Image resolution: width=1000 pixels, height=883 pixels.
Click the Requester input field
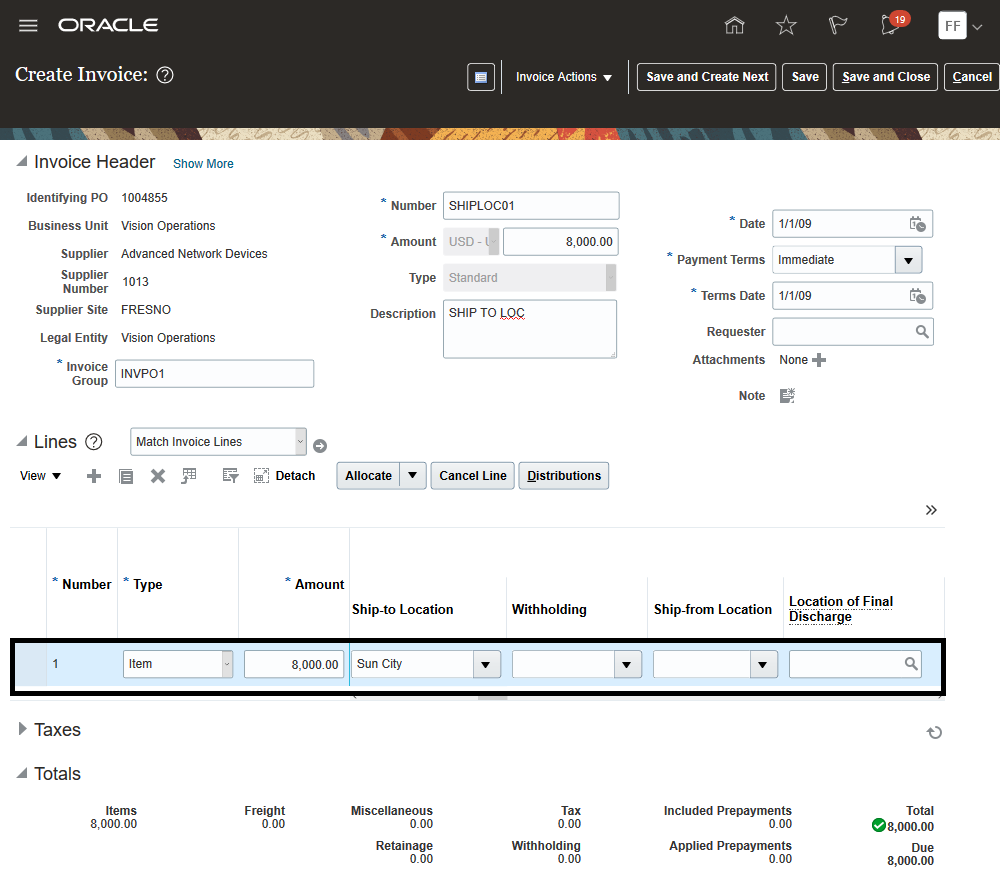click(853, 332)
